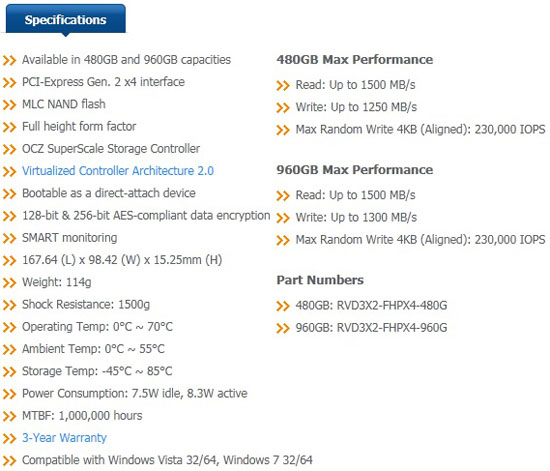Click arrow bullet beside Write: Up to 1300 MB/s
This screenshot has height=471, width=550.
[x=283, y=218]
